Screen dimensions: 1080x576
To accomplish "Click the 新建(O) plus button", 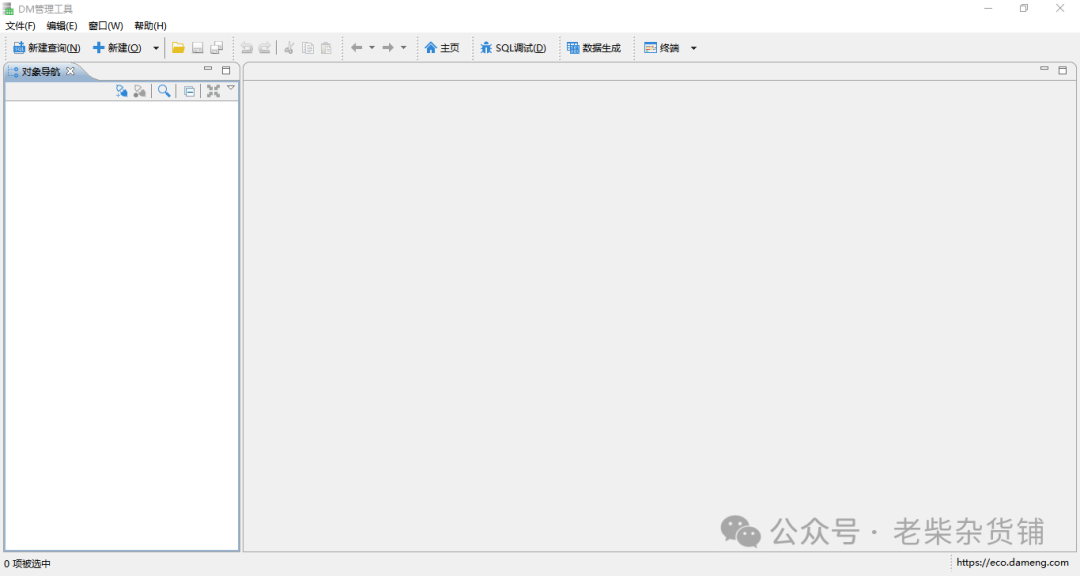I will [117, 48].
